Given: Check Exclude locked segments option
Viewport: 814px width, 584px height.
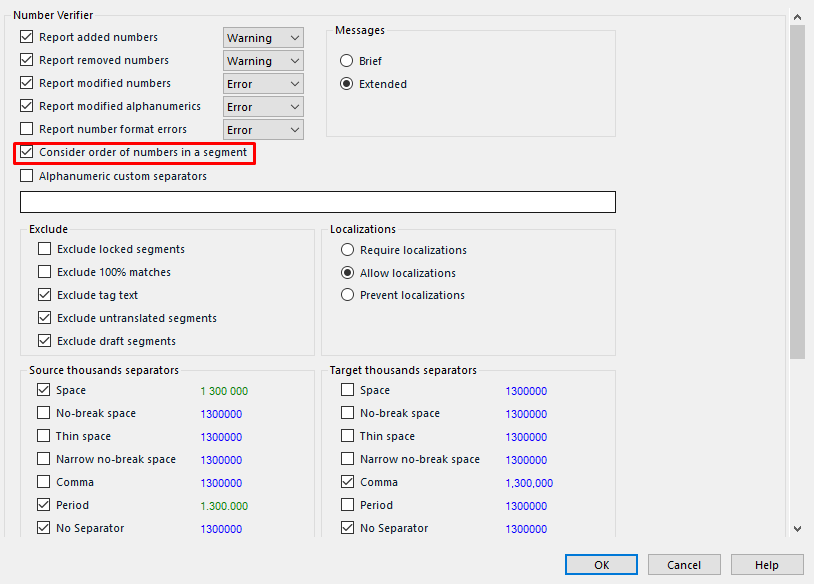Looking at the screenshot, I should (45, 249).
